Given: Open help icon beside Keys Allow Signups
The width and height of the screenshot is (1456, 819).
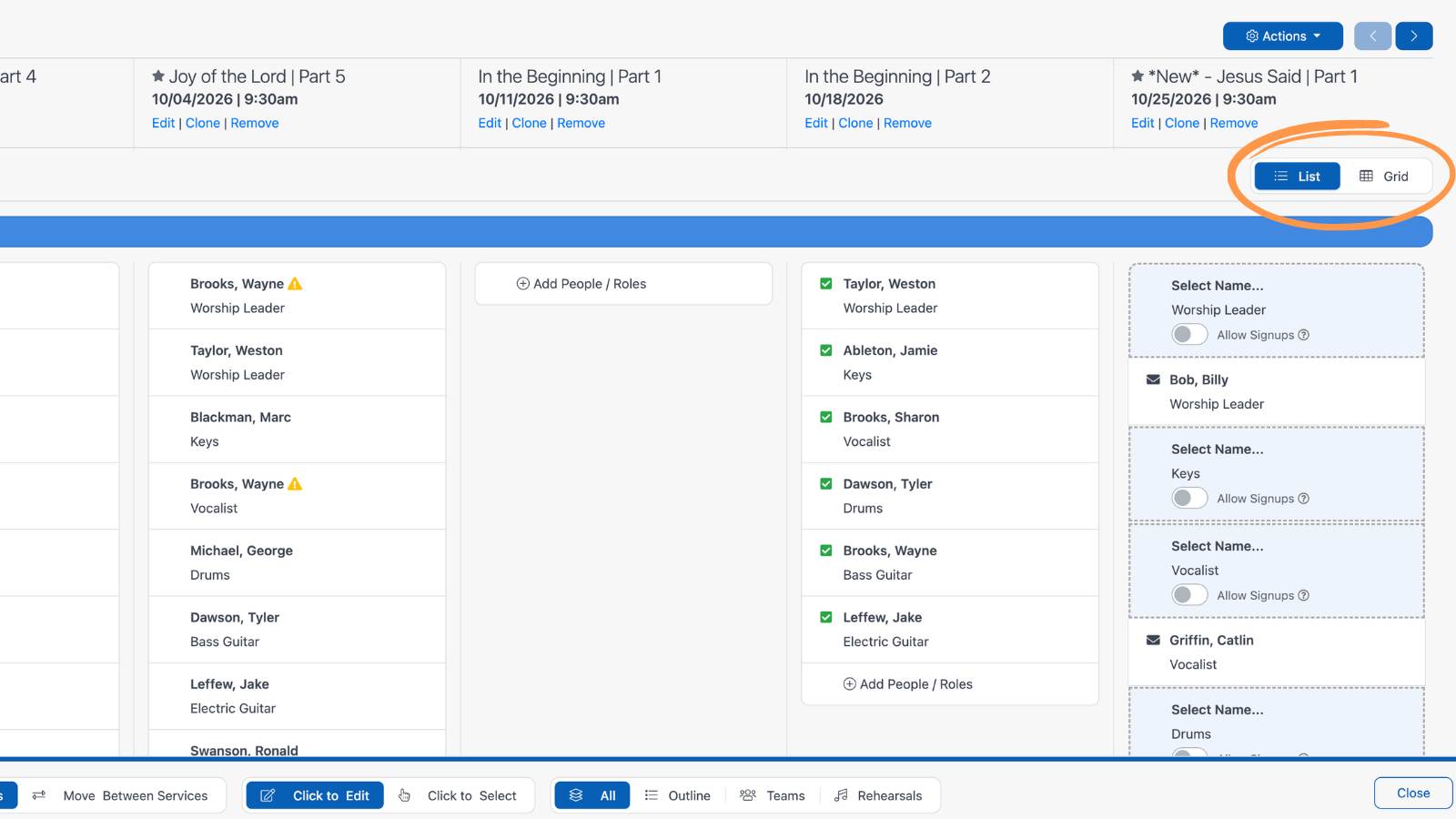Looking at the screenshot, I should click(x=1304, y=499).
